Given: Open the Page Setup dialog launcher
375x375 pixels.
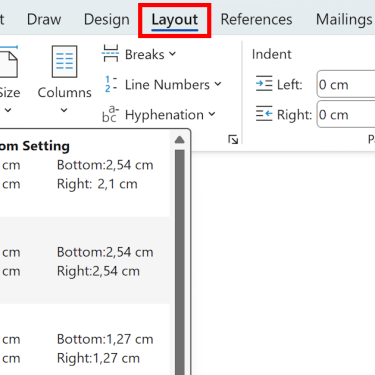Looking at the screenshot, I should pyautogui.click(x=233, y=139).
